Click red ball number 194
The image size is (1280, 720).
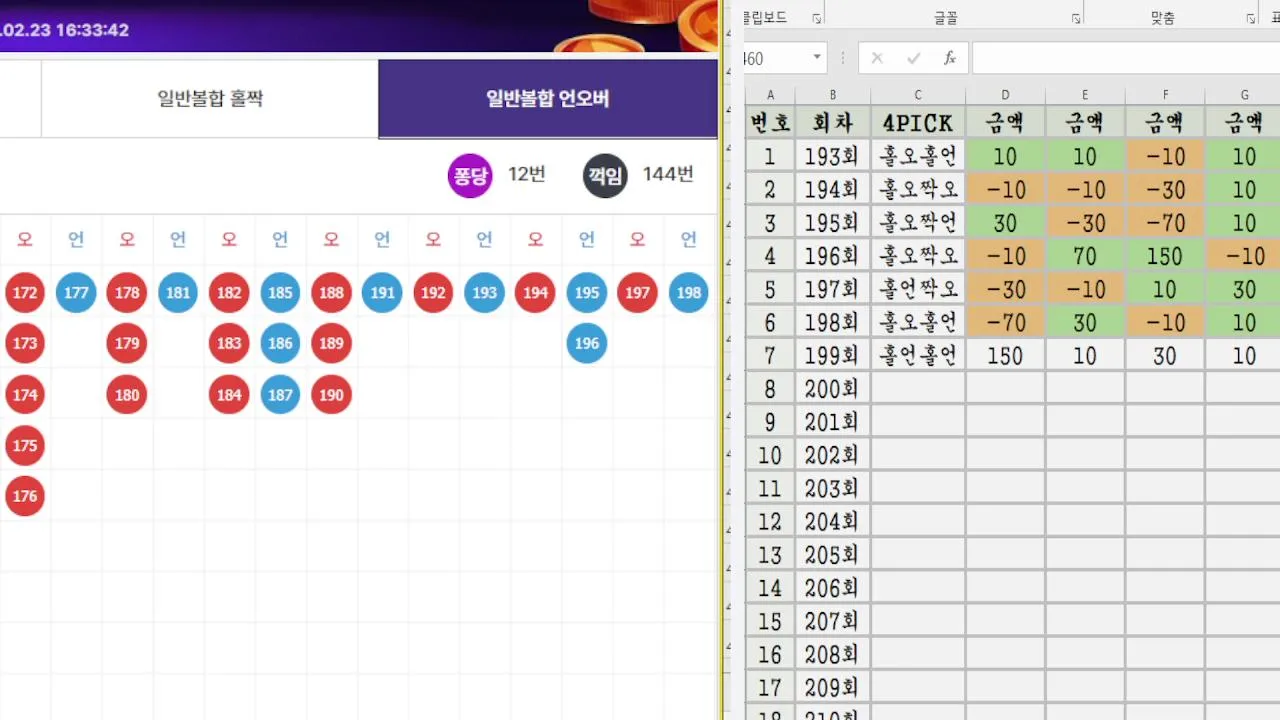(x=535, y=293)
